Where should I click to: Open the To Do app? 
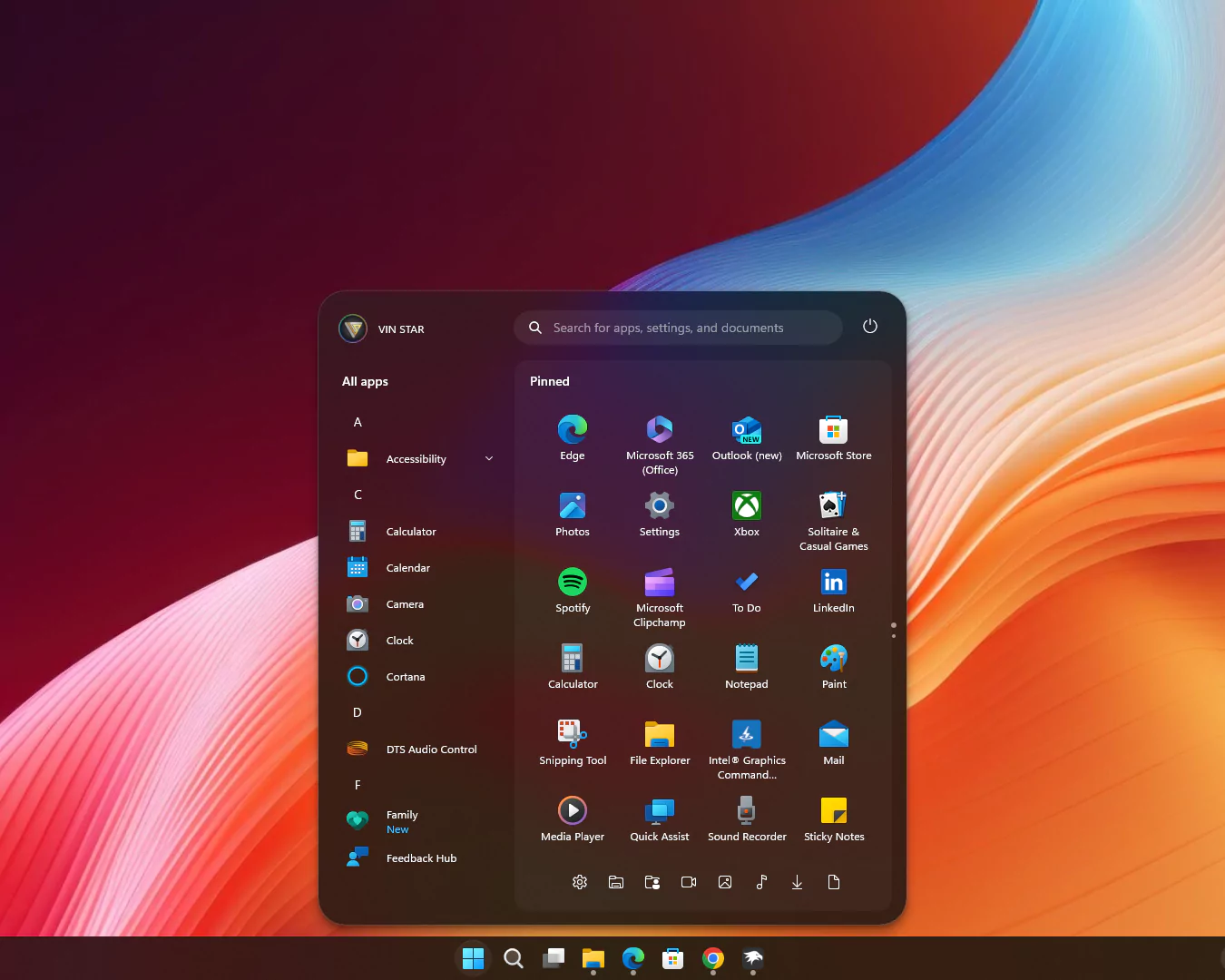coord(747,590)
